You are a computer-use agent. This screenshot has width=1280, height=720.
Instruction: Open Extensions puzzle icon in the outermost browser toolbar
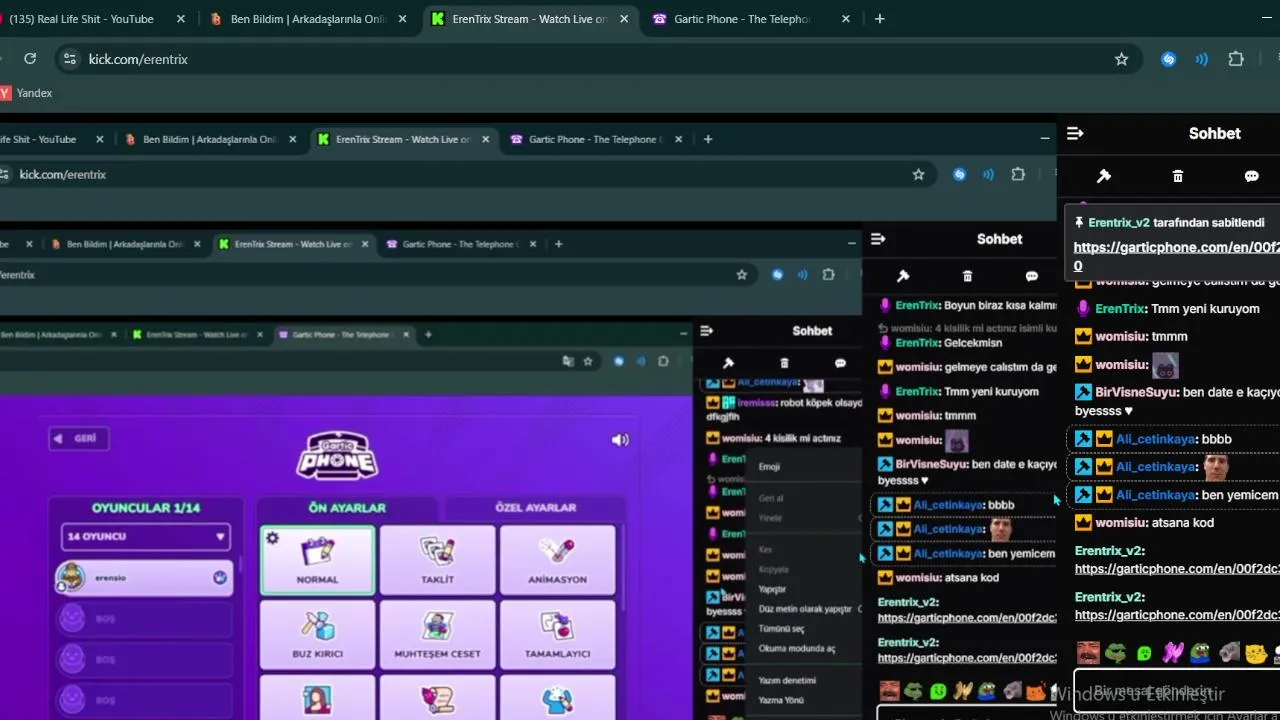pyautogui.click(x=1236, y=59)
